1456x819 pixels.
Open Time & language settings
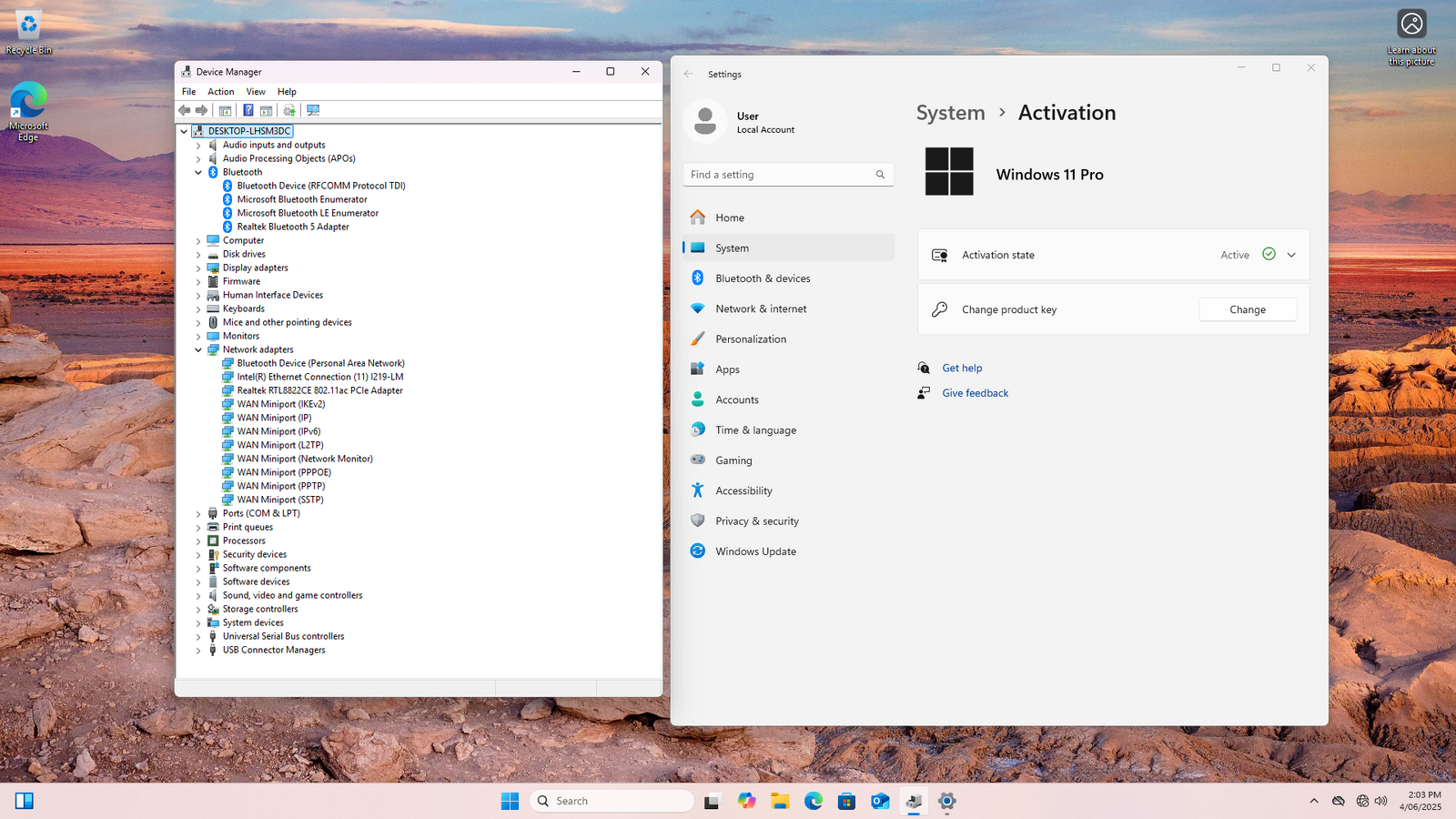pos(788,430)
